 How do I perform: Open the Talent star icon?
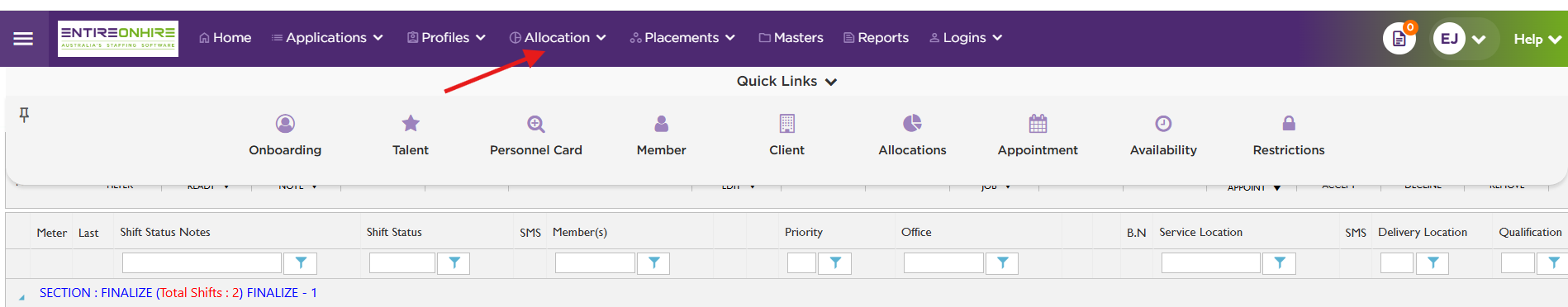point(411,124)
